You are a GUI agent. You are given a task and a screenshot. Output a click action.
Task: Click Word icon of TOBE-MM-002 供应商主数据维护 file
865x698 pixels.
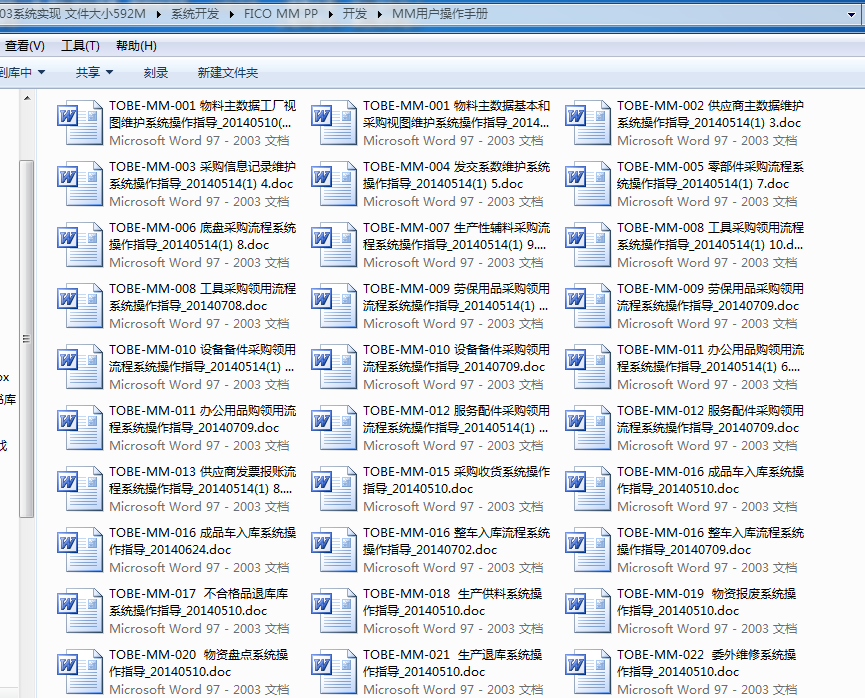coord(588,122)
